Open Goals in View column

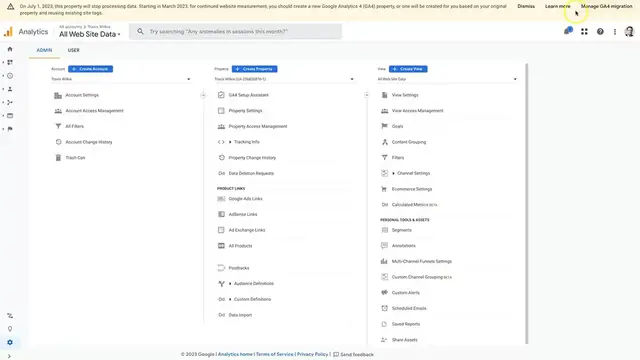point(397,127)
